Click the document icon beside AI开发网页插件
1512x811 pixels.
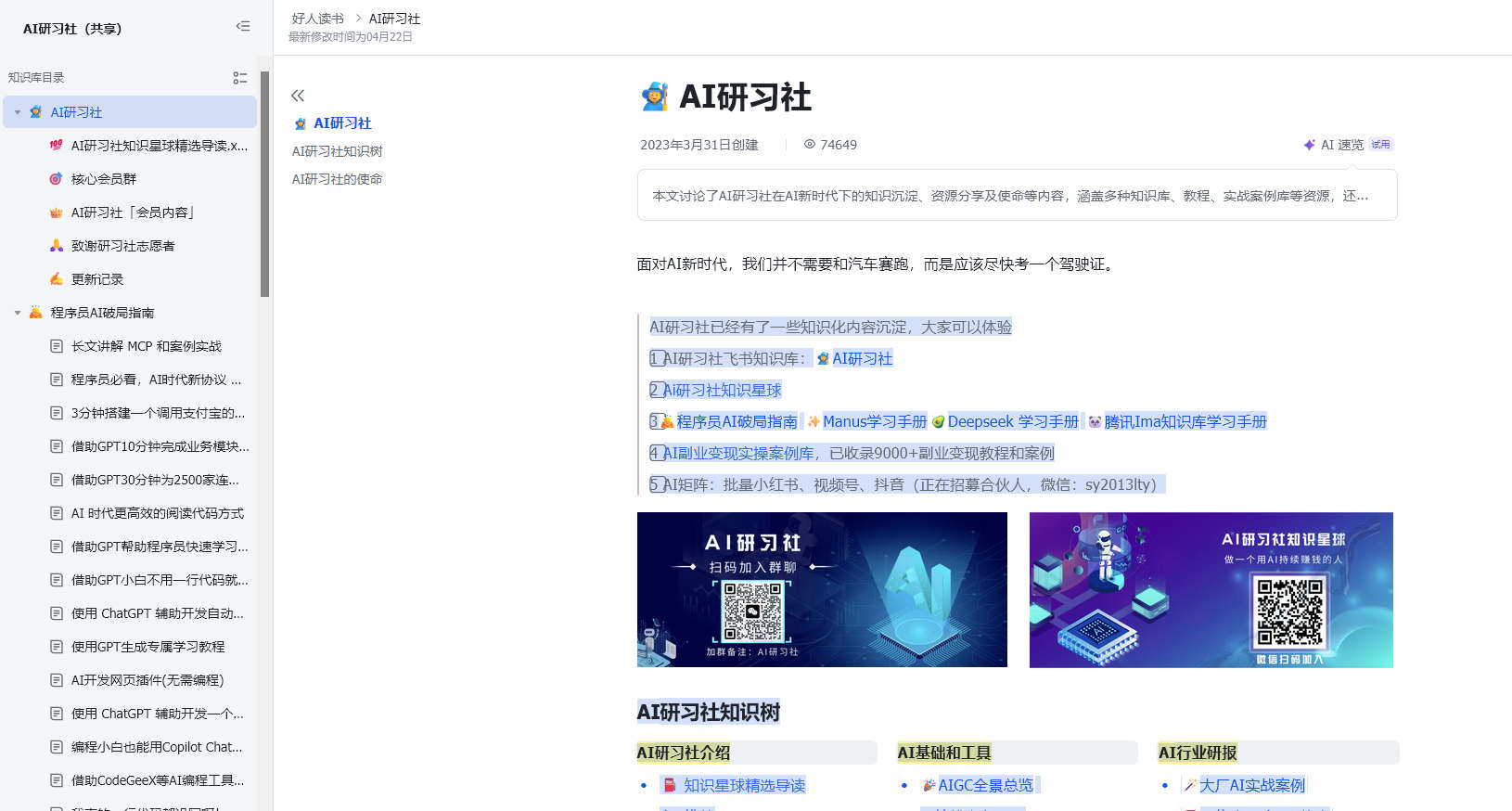57,680
